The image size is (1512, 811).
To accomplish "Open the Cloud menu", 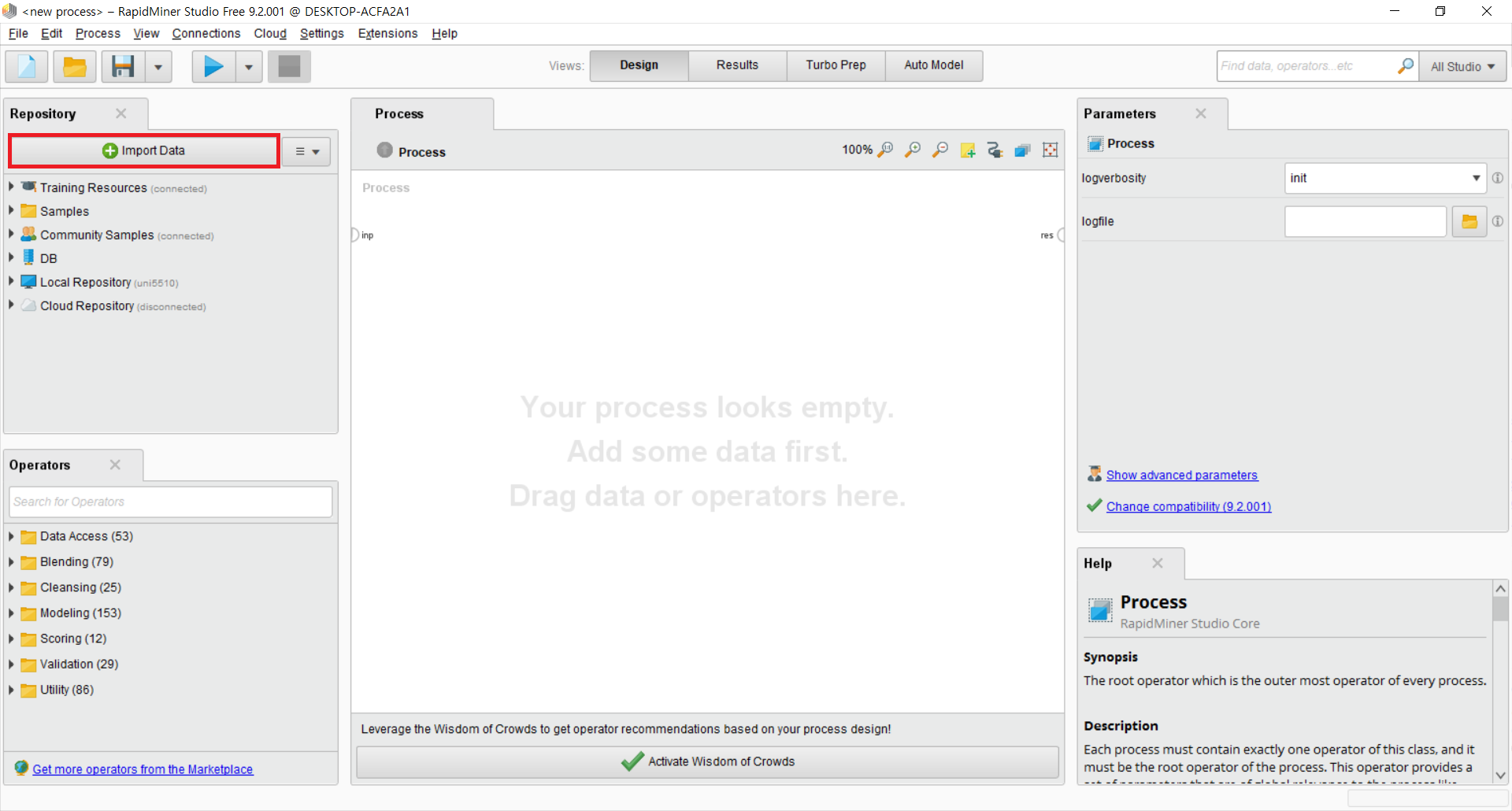I will point(270,33).
